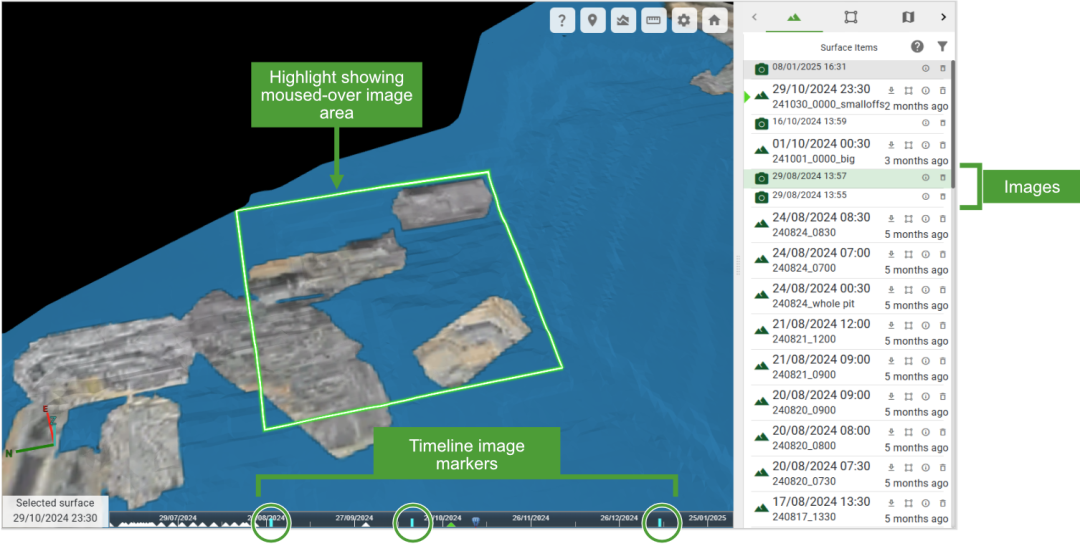Show info for 29/10/2024 23:30 surface
Image resolution: width=1080 pixels, height=546 pixels.
click(x=926, y=90)
